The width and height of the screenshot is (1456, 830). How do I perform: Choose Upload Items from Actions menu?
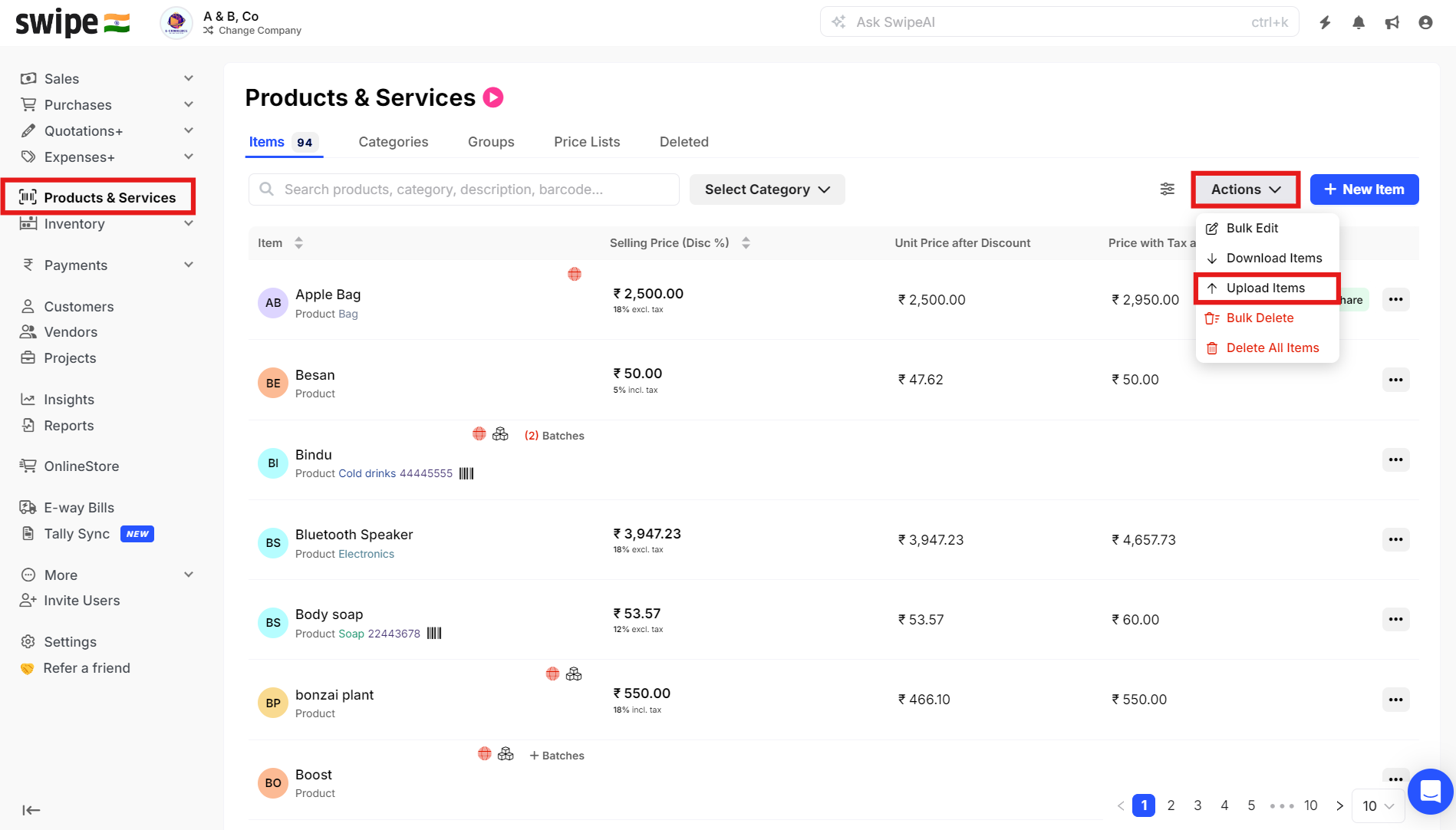1266,288
